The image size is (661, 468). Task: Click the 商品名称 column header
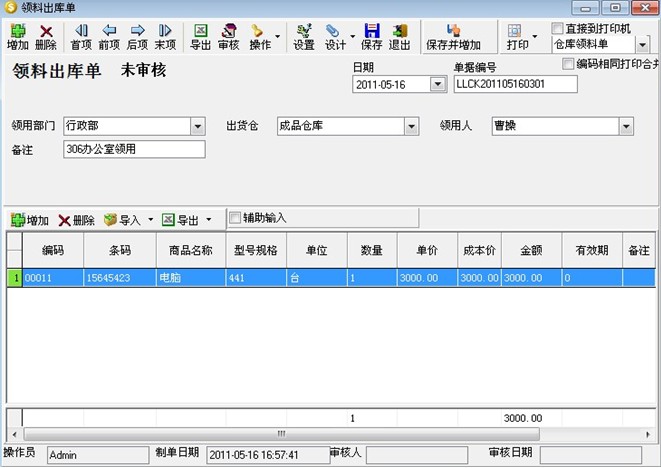pos(191,250)
